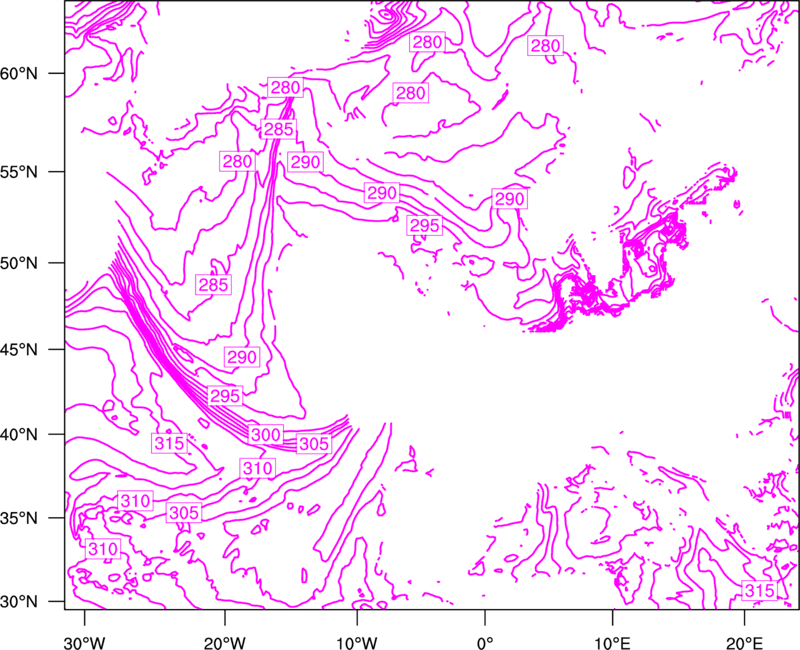Select the 30°W longitude axis label
Screen dimensions: 800x650
[85, 642]
